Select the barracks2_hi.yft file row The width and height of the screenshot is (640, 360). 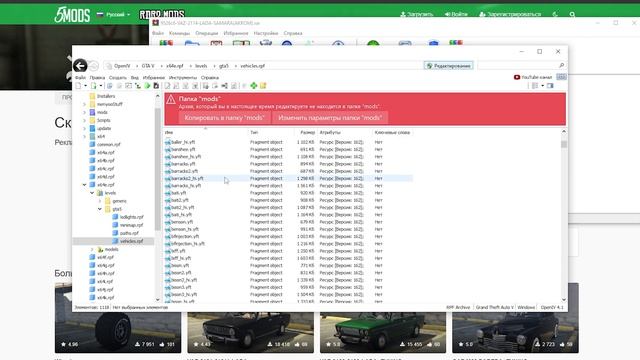coord(288,178)
